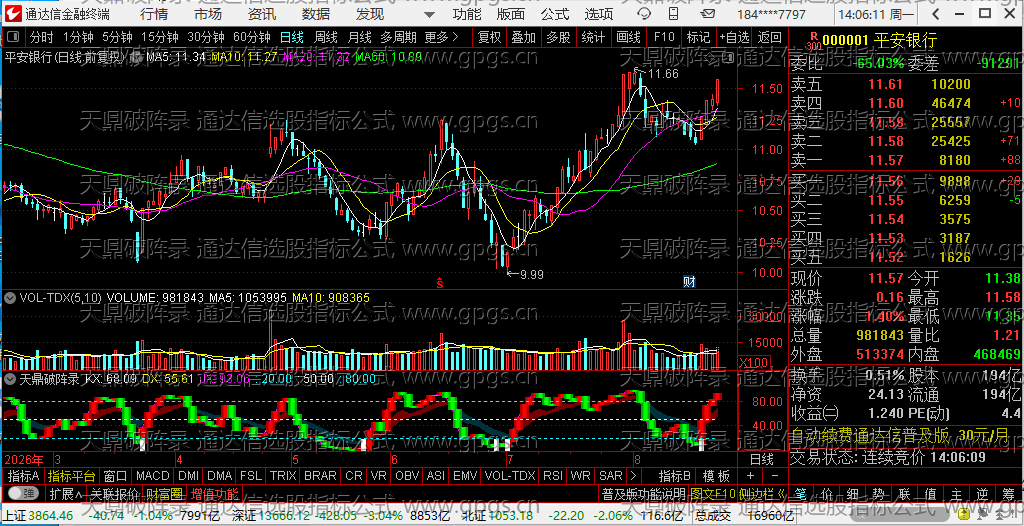
Task: Open F10 company info
Action: pyautogui.click(x=664, y=37)
